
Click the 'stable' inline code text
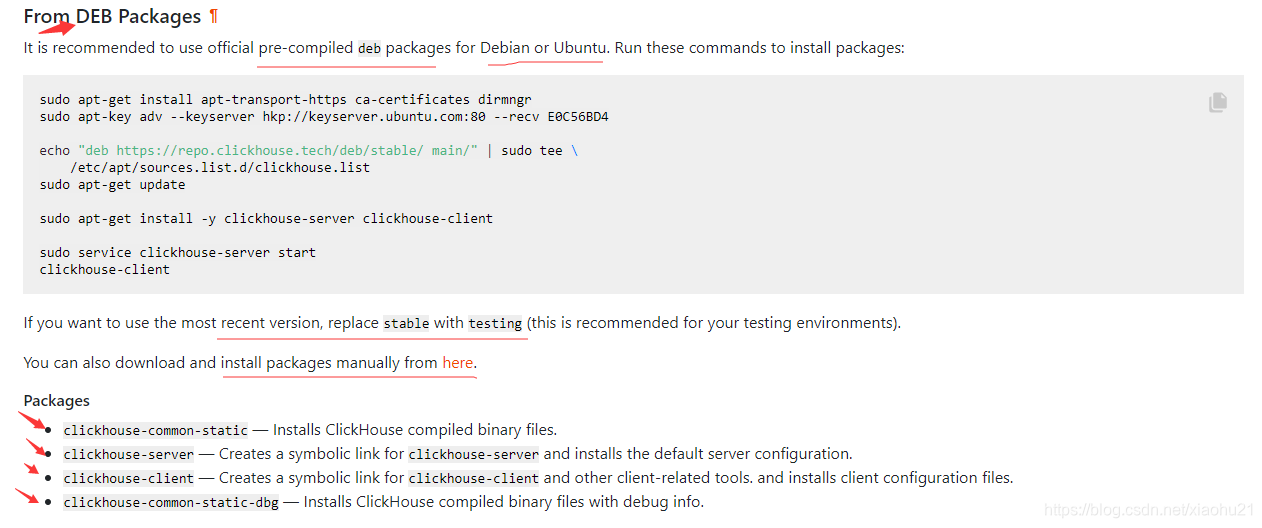click(406, 323)
